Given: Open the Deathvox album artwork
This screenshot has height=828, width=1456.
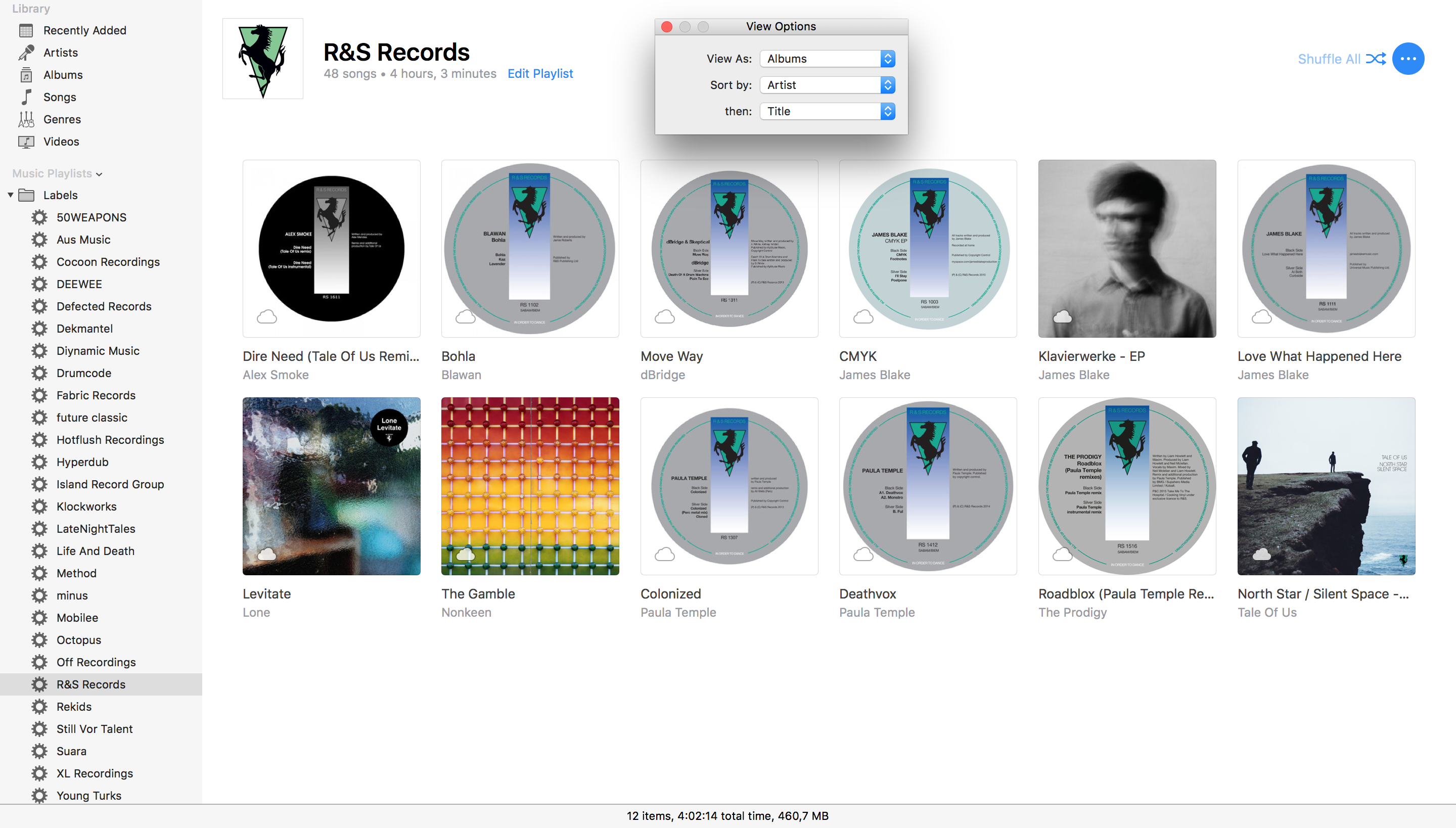Looking at the screenshot, I should pyautogui.click(x=928, y=486).
